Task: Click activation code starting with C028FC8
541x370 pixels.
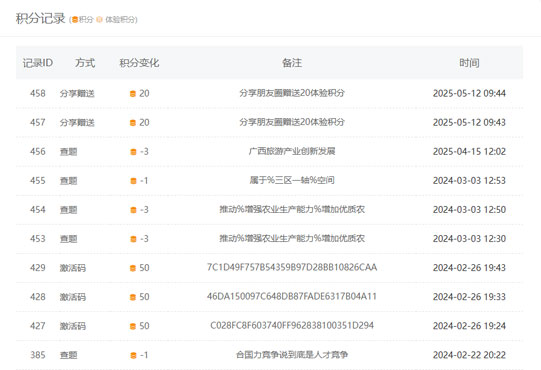Action: 292,325
